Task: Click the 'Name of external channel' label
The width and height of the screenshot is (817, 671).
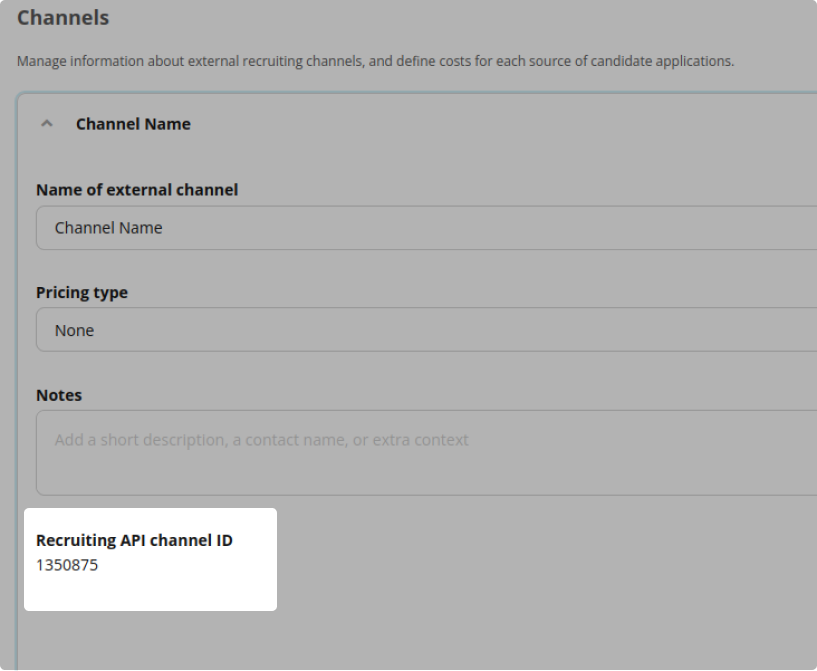Action: click(137, 190)
